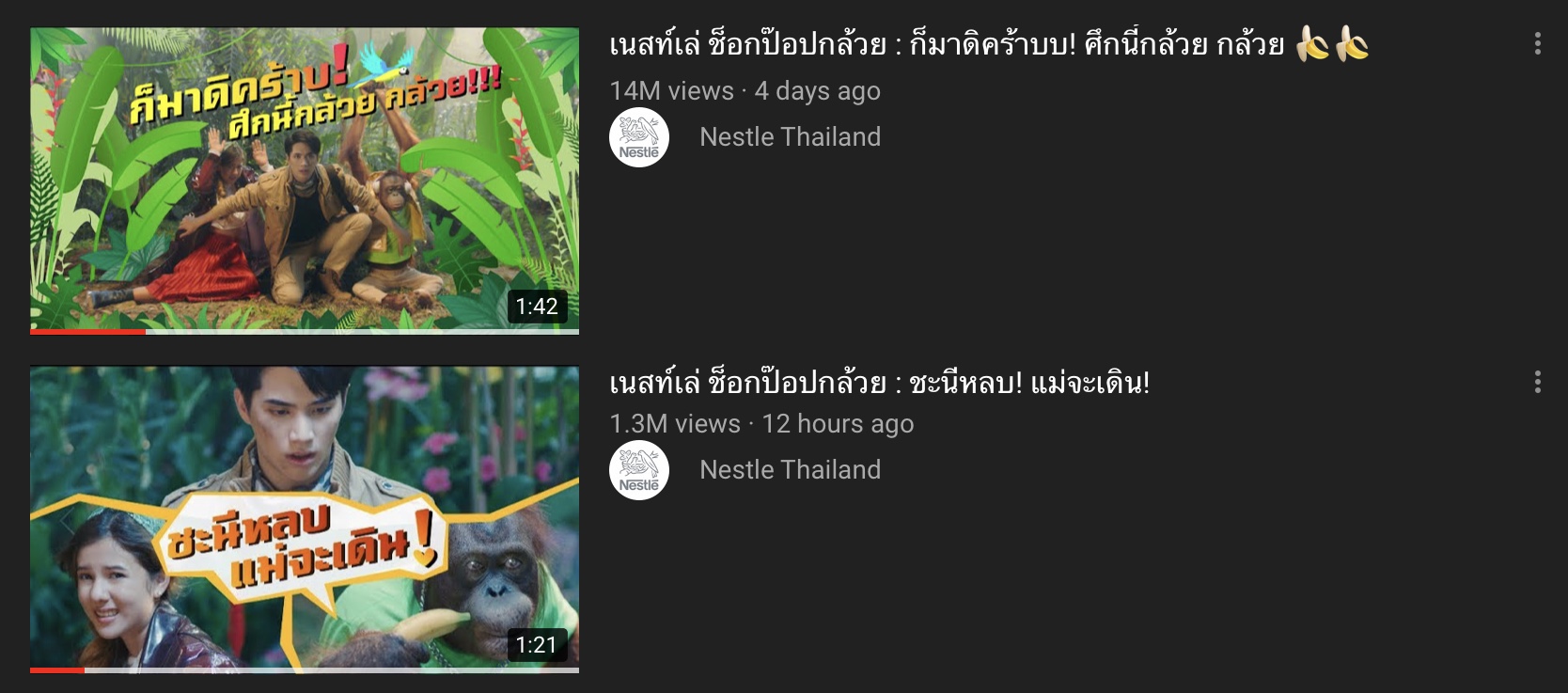Open more options for the 1.3M views video
Image resolution: width=1568 pixels, height=693 pixels.
click(x=1537, y=382)
